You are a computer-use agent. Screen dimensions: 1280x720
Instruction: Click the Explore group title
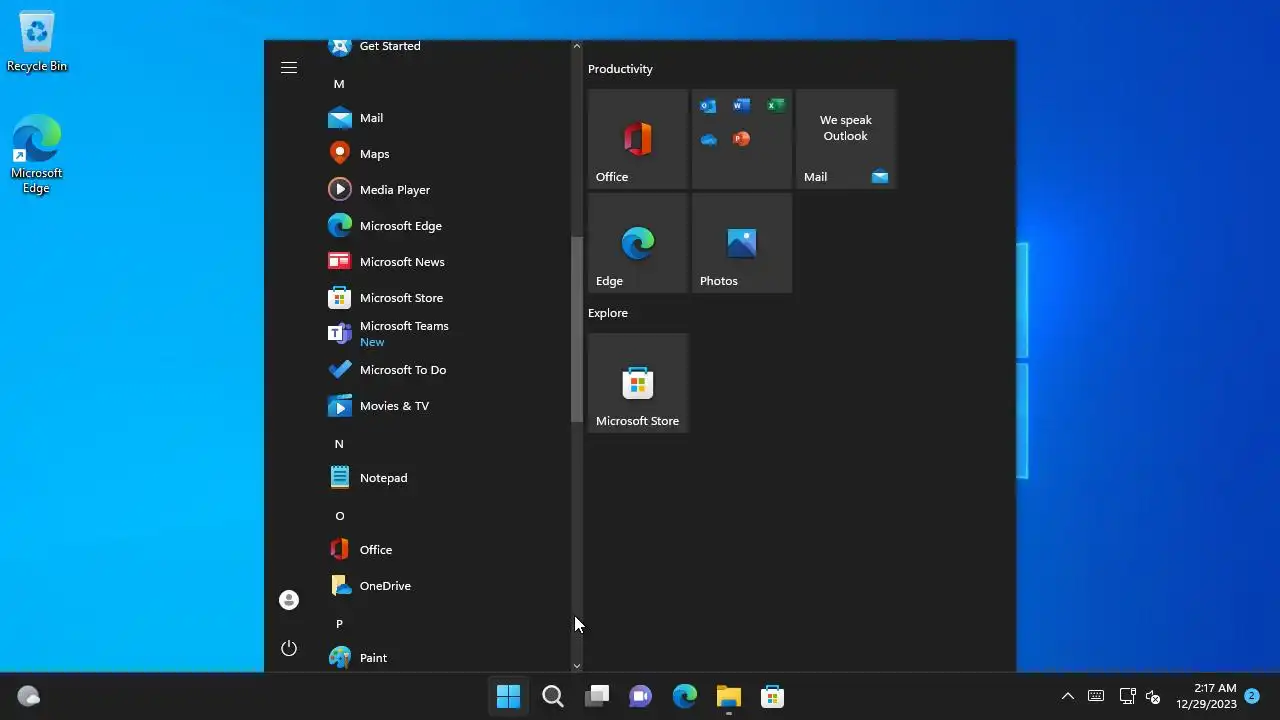click(x=608, y=313)
